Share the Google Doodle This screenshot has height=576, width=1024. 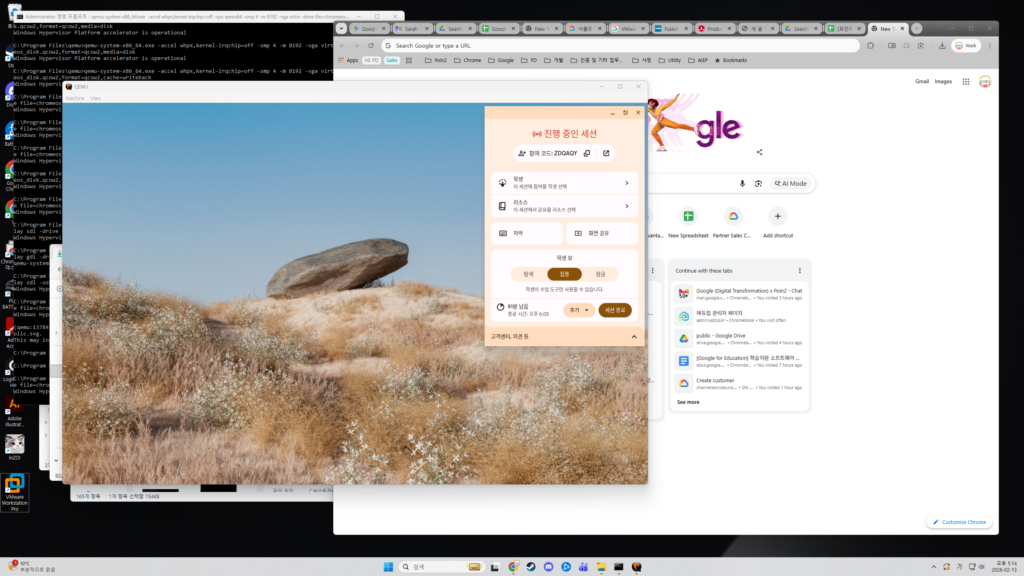(x=760, y=152)
